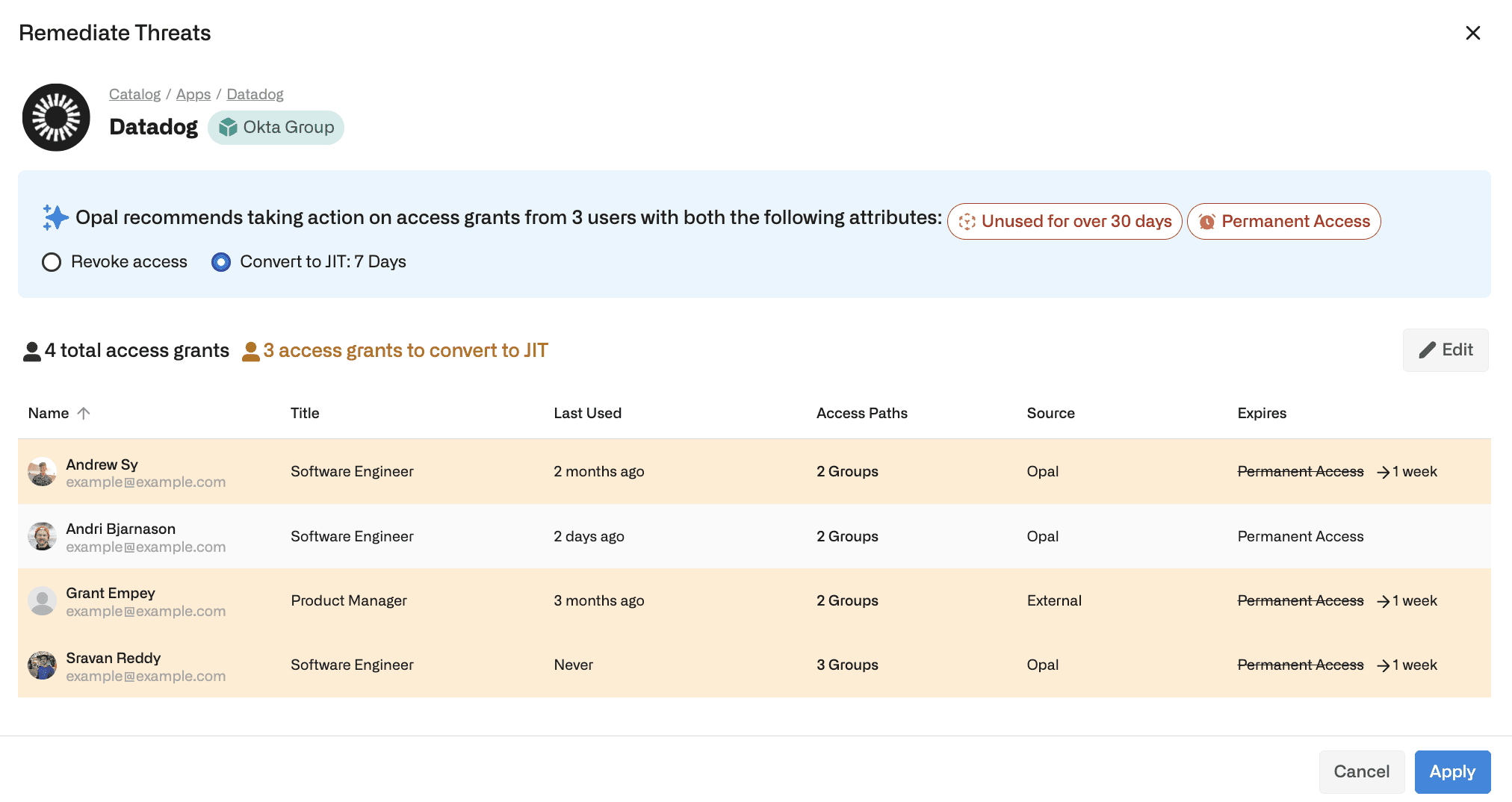
Task: Click the name Andri Bjarnason
Action: pyautogui.click(x=120, y=529)
